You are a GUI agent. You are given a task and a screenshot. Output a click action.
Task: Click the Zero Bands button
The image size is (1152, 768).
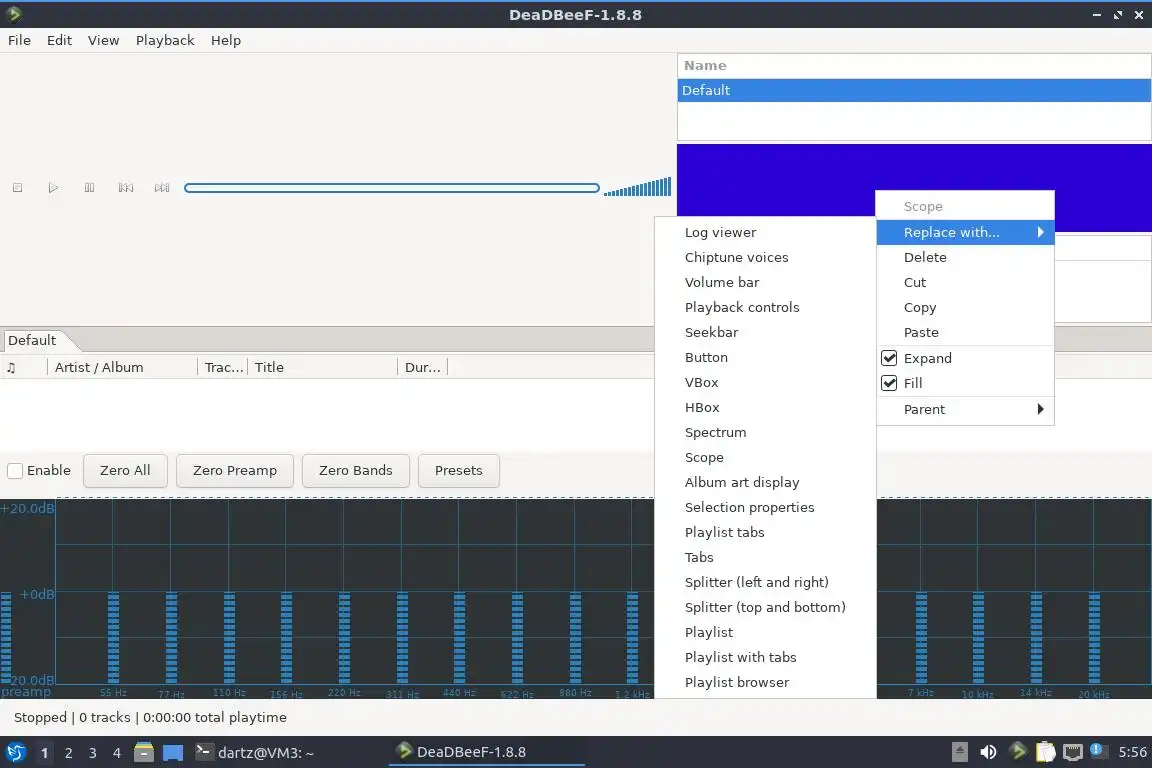[356, 471]
